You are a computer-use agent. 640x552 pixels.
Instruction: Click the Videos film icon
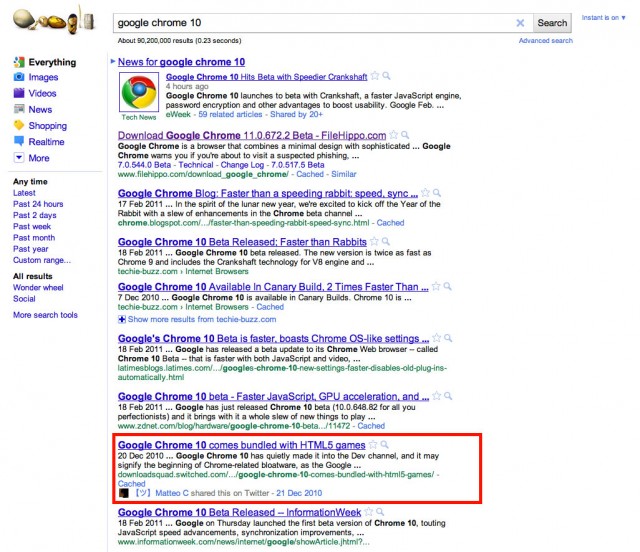click(x=19, y=93)
